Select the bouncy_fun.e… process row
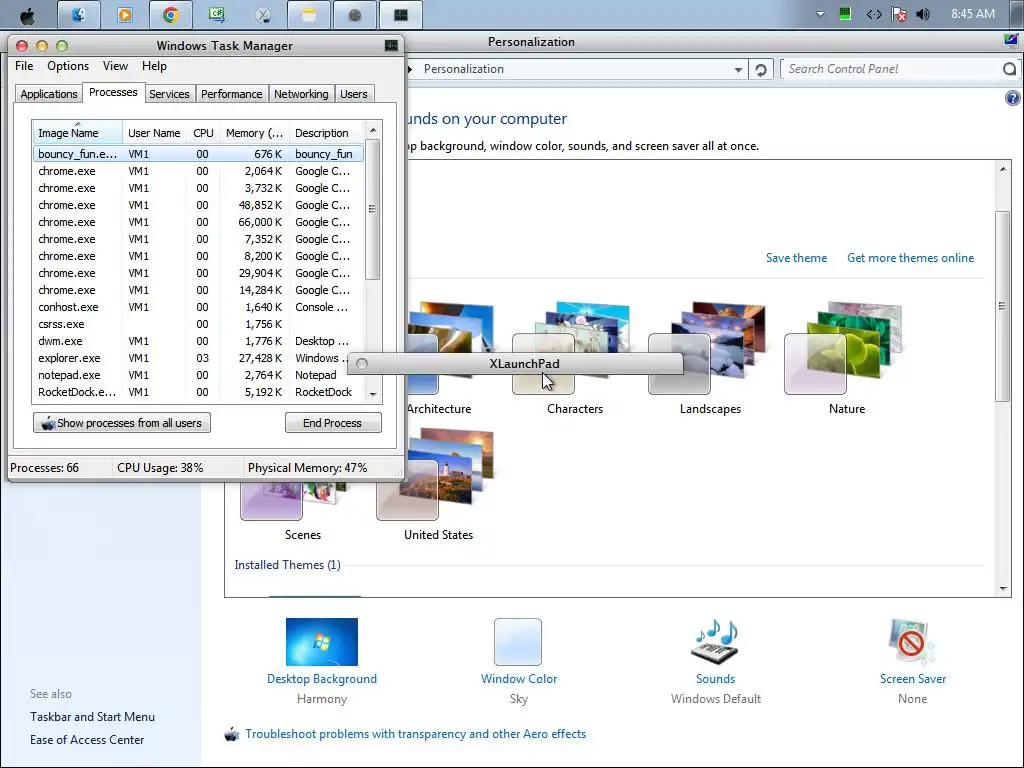 tap(199, 154)
